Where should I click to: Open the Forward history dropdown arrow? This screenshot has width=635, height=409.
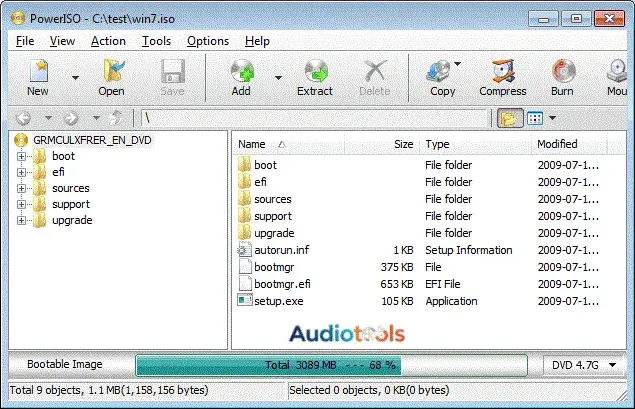coord(96,118)
